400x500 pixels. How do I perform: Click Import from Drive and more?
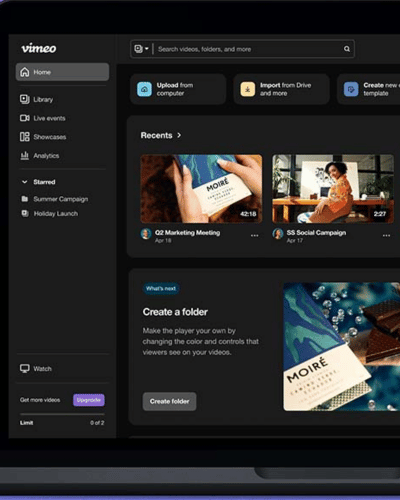(x=282, y=89)
